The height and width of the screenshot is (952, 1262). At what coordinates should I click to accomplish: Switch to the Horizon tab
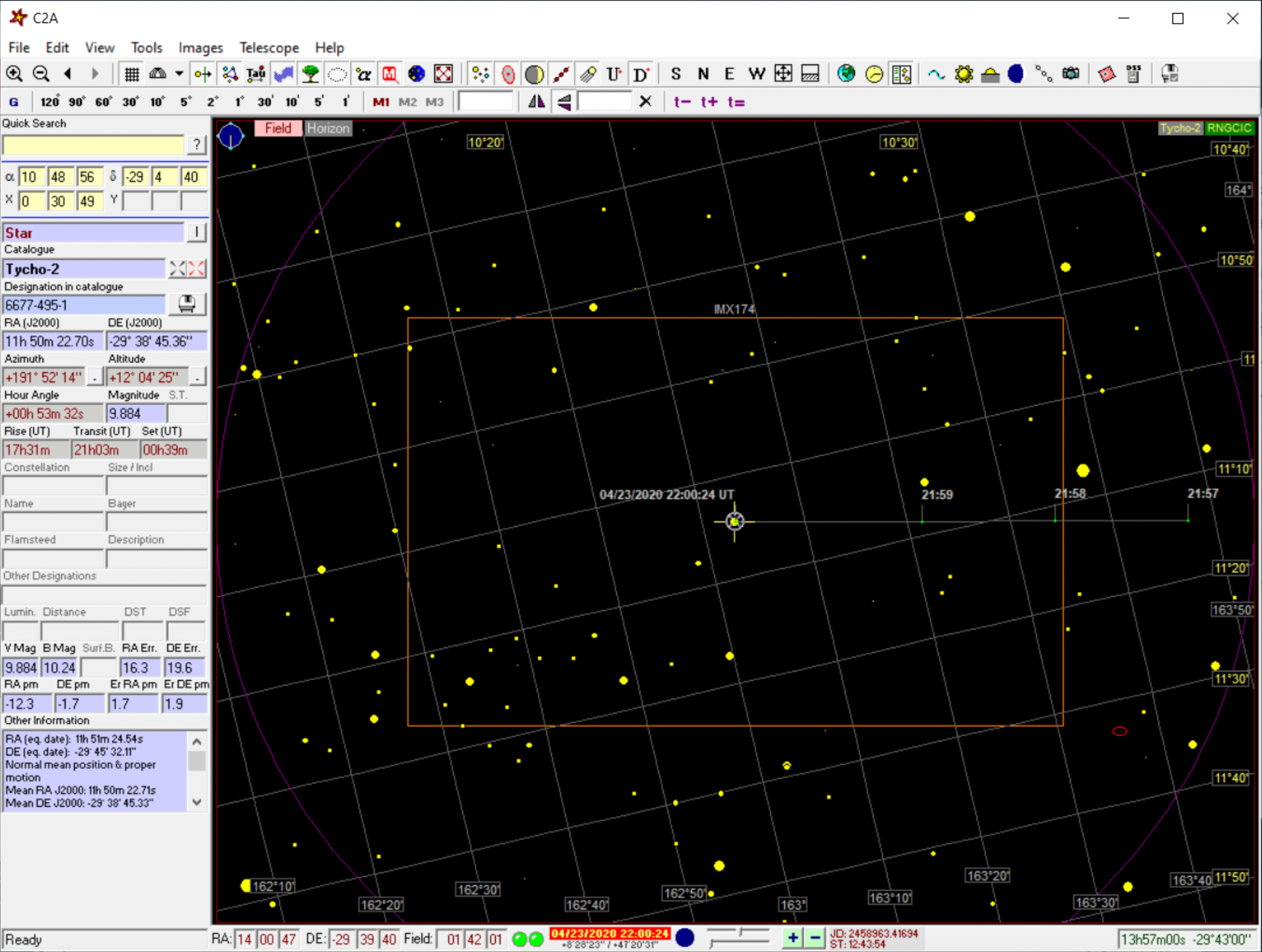[328, 128]
